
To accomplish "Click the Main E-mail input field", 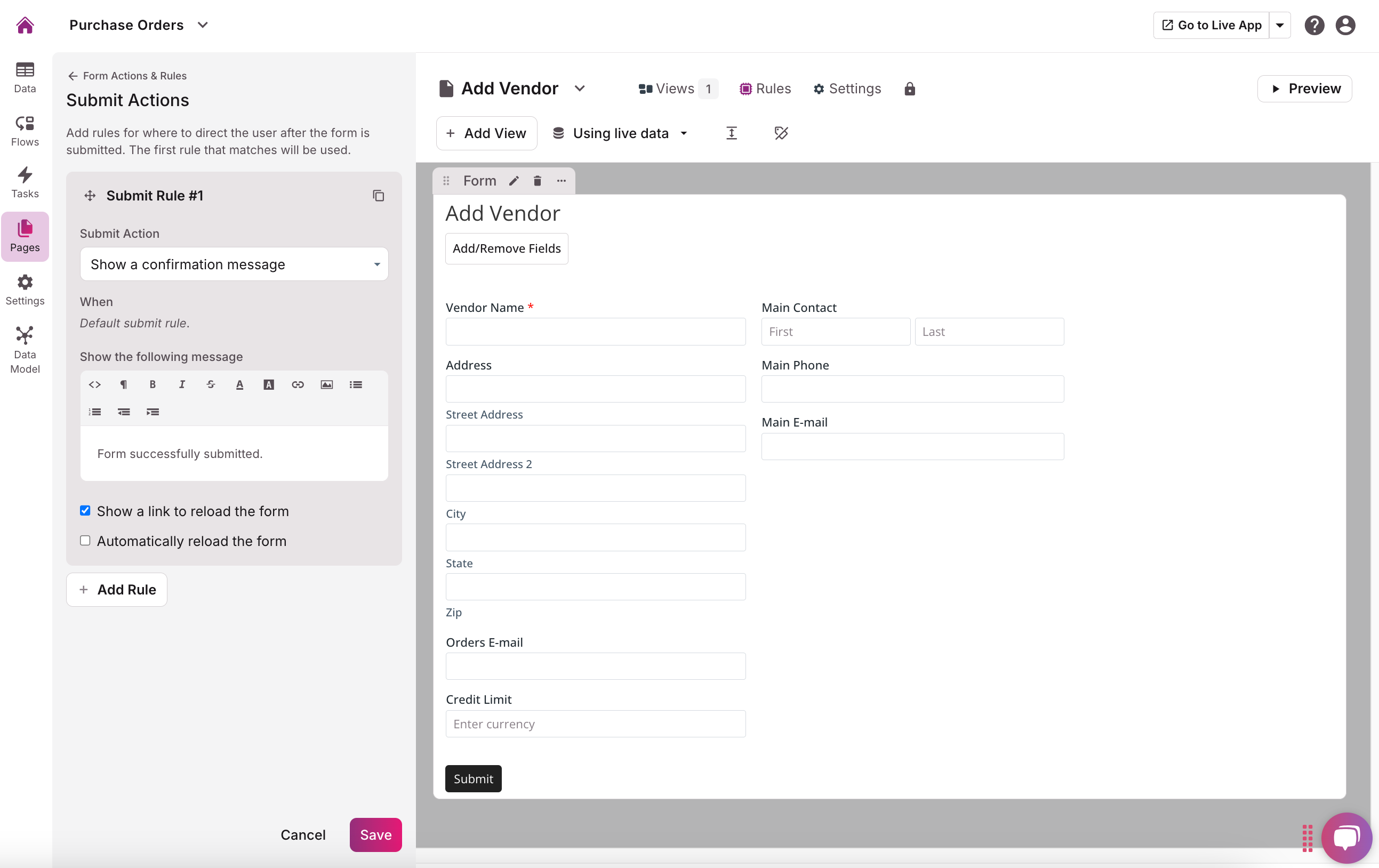I will click(913, 446).
